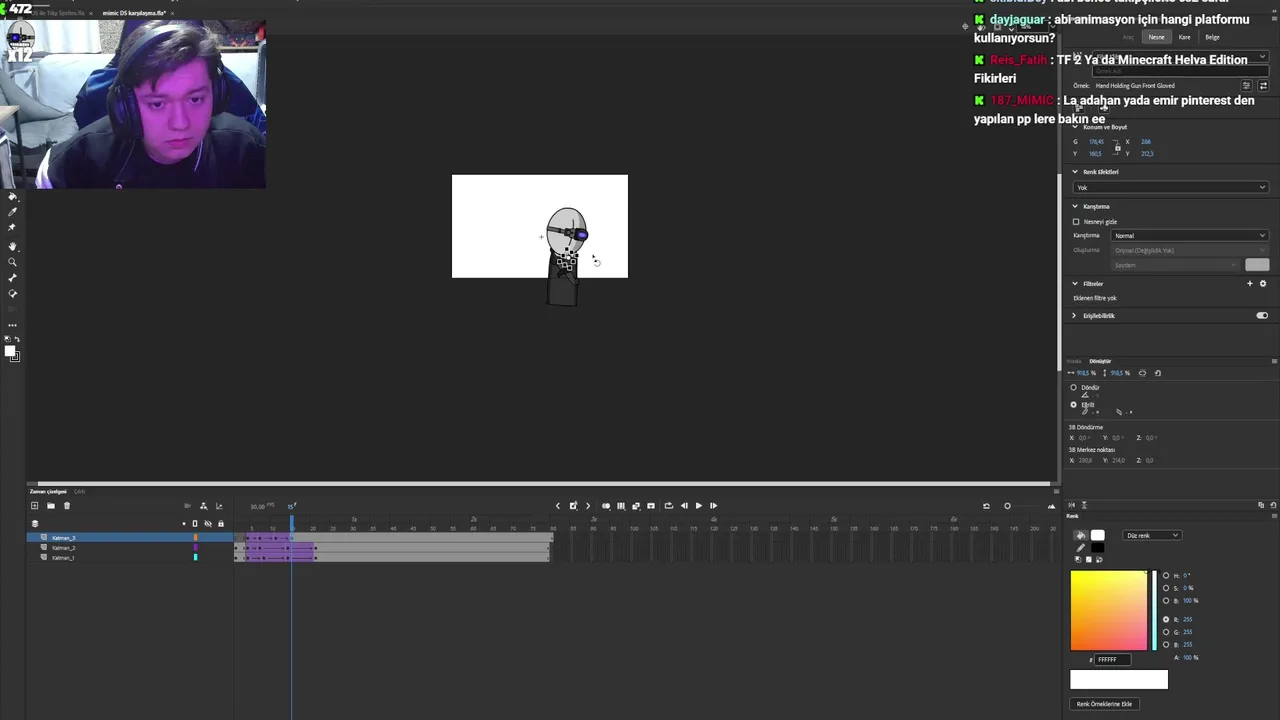Open the Renk Efektleri 'Yok' dropdown
Screen dimensions: 1280x720
(1170, 187)
